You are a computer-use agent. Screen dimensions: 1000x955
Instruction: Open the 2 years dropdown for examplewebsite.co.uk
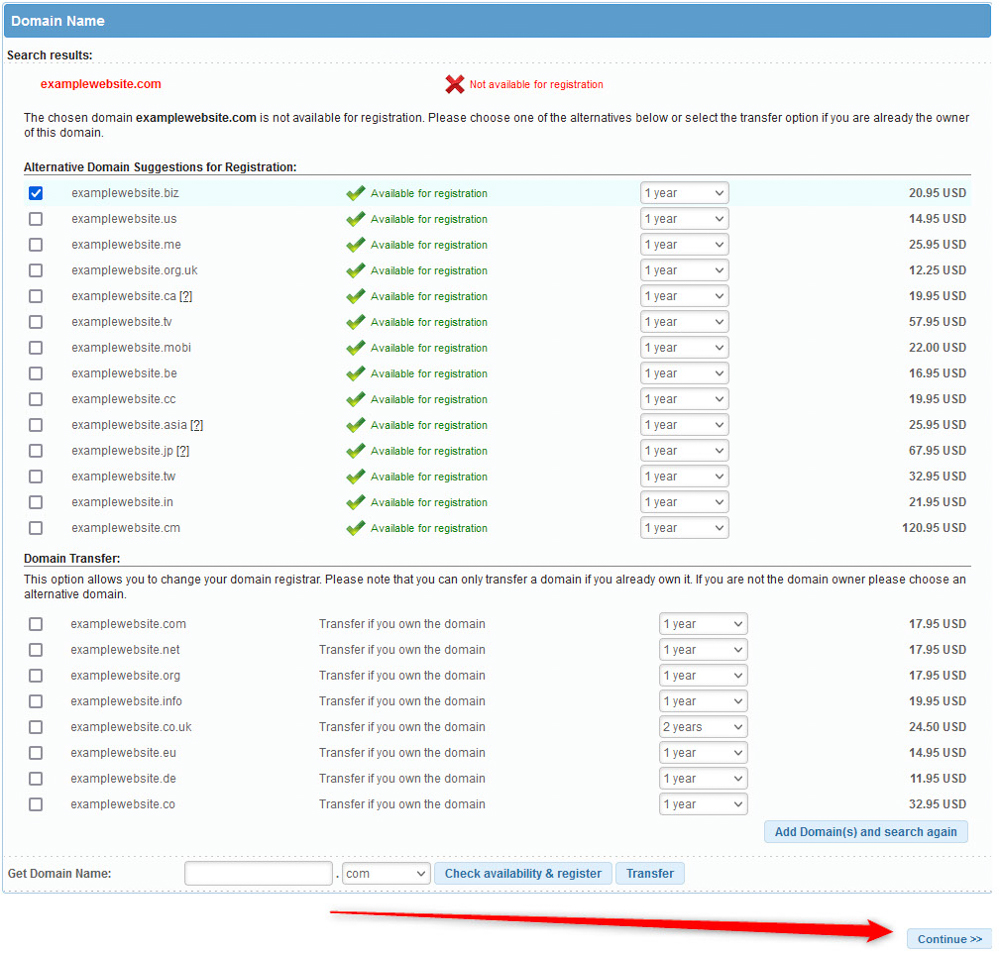pos(703,727)
